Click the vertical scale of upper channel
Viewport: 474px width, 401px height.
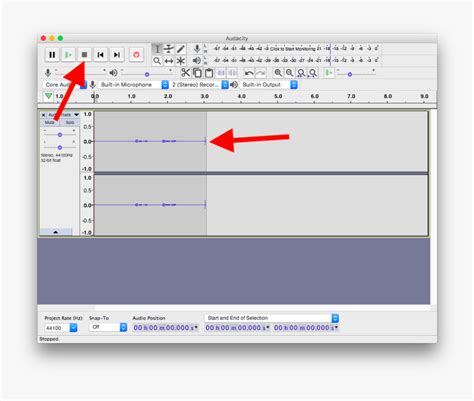[x=87, y=141]
